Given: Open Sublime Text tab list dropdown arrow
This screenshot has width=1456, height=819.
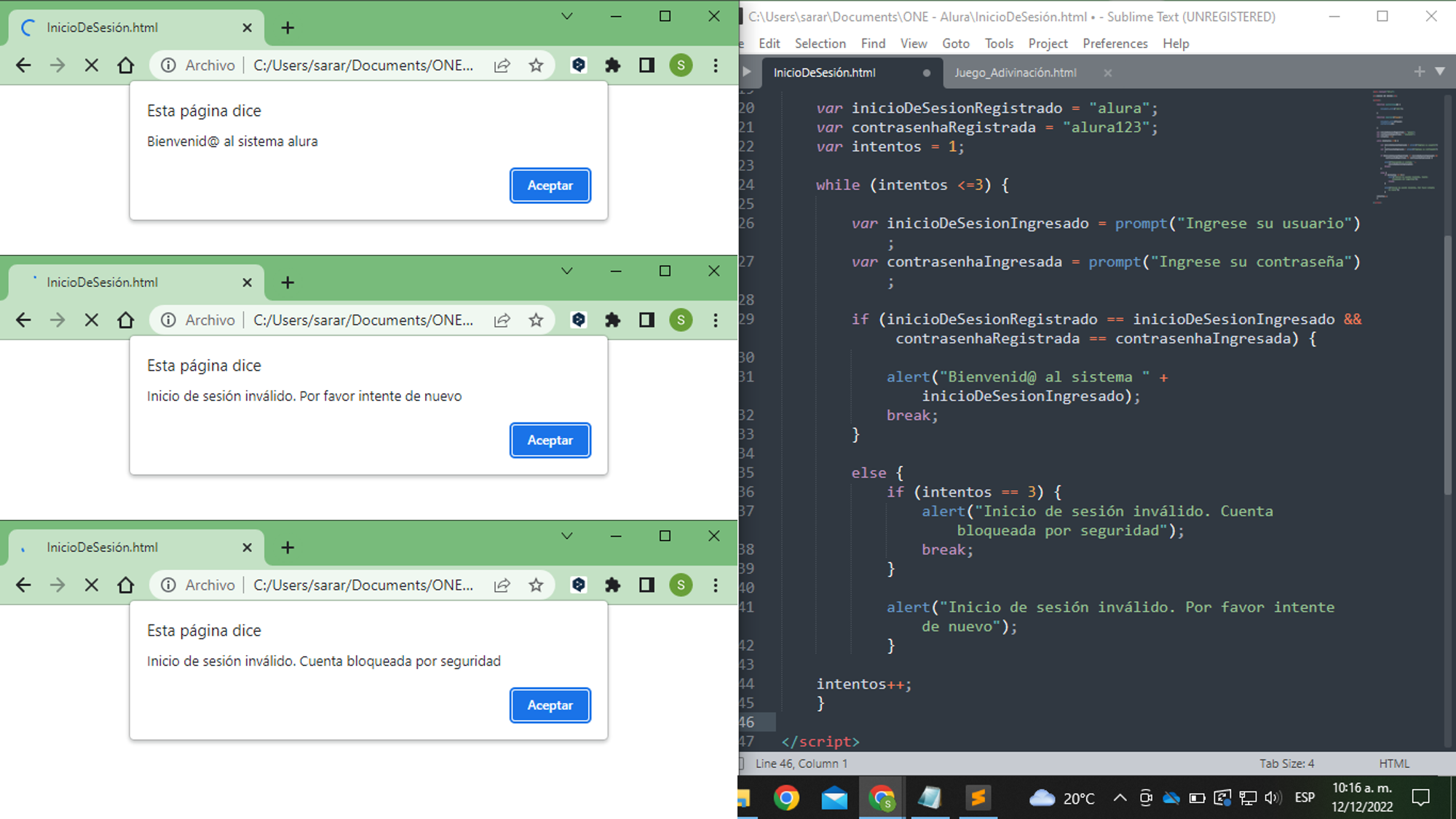Looking at the screenshot, I should pos(1440,71).
